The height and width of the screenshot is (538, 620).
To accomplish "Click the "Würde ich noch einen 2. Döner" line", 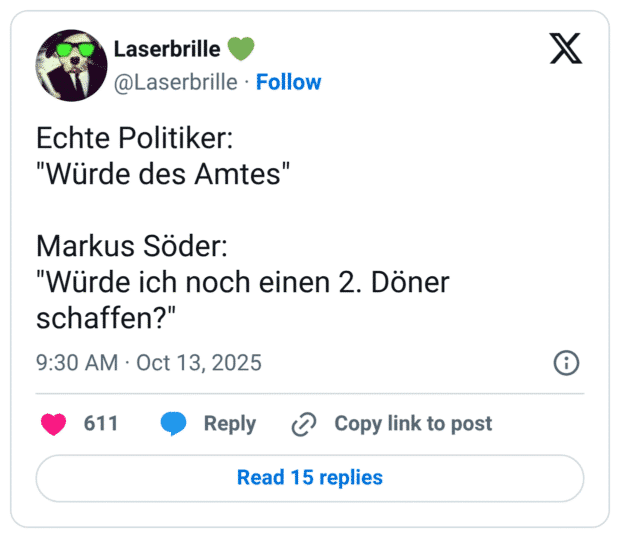I will pyautogui.click(x=243, y=281).
